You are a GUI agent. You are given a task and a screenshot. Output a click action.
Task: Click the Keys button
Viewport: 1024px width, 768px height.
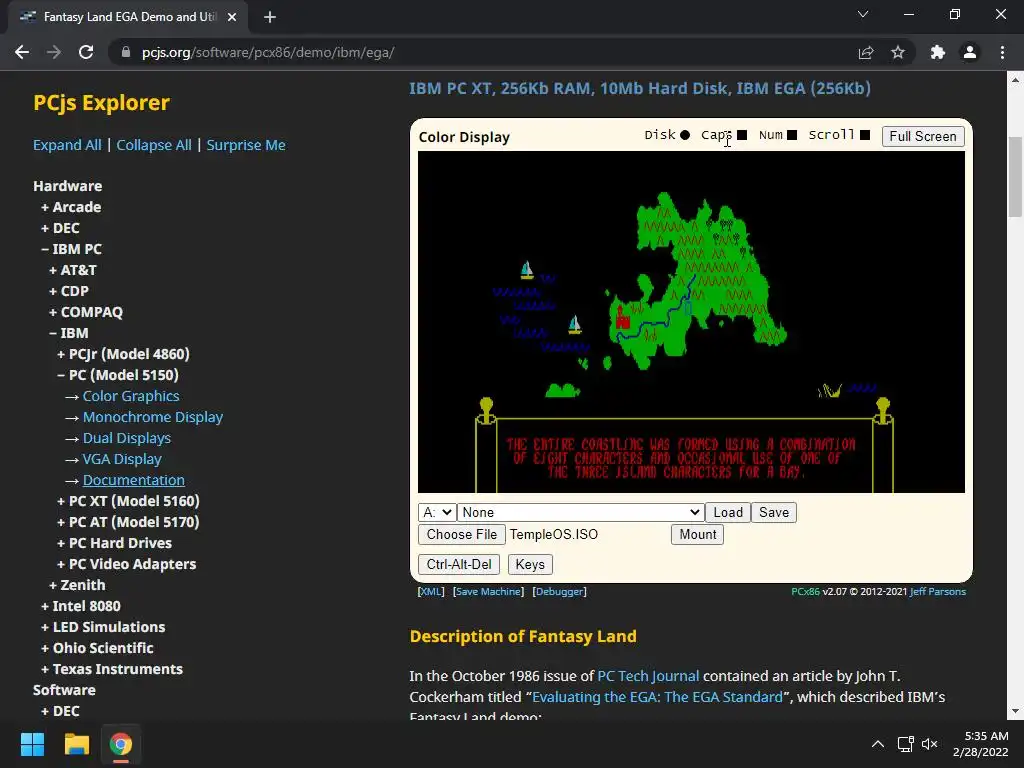530,564
